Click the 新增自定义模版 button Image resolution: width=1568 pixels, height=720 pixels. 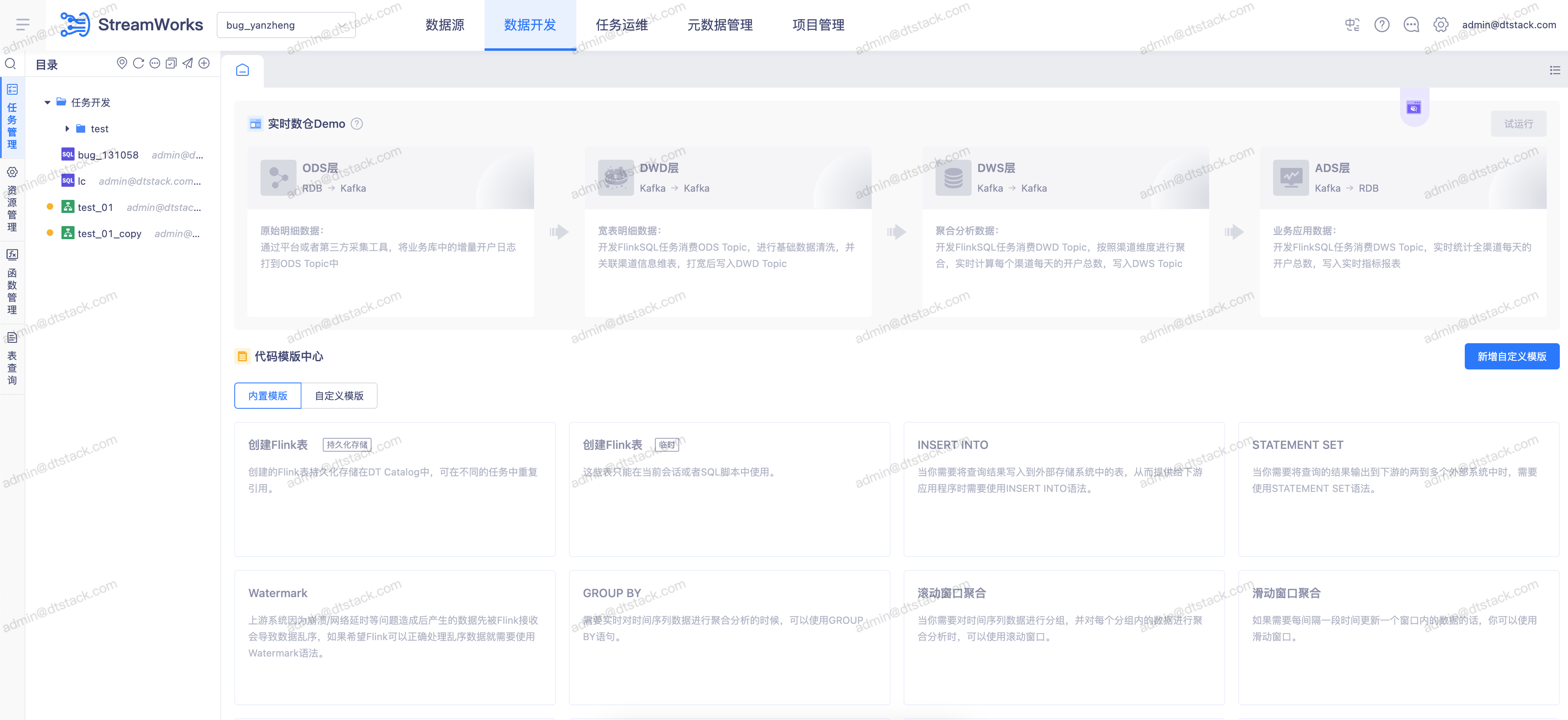pos(1511,357)
